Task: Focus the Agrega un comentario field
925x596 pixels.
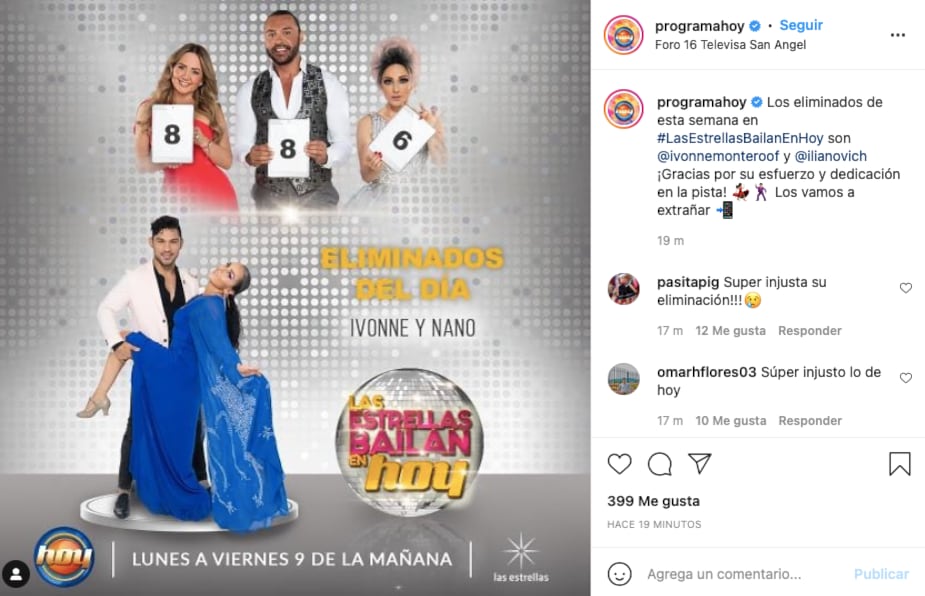Action: click(743, 574)
